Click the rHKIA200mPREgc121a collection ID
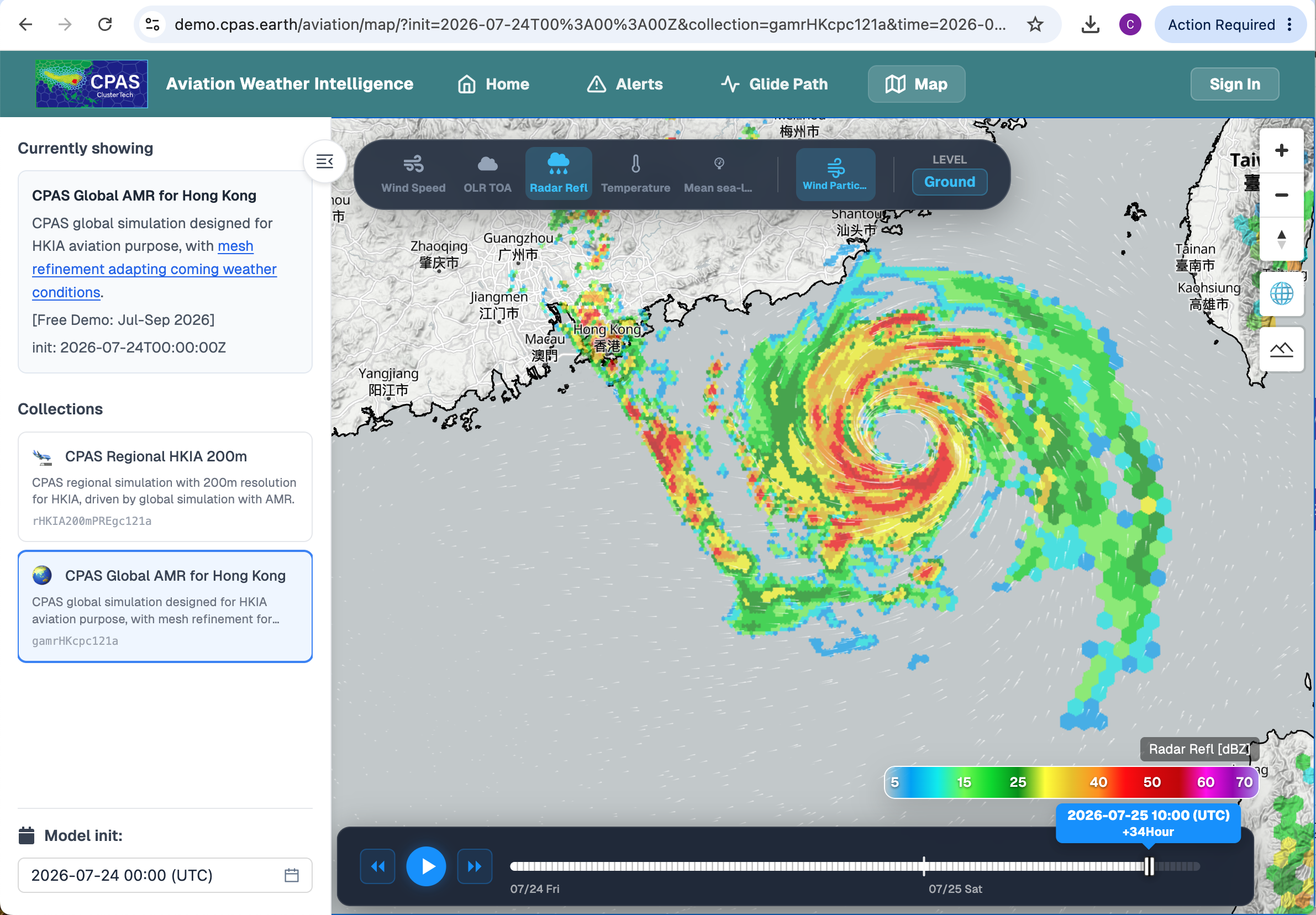1316x915 pixels. (92, 521)
